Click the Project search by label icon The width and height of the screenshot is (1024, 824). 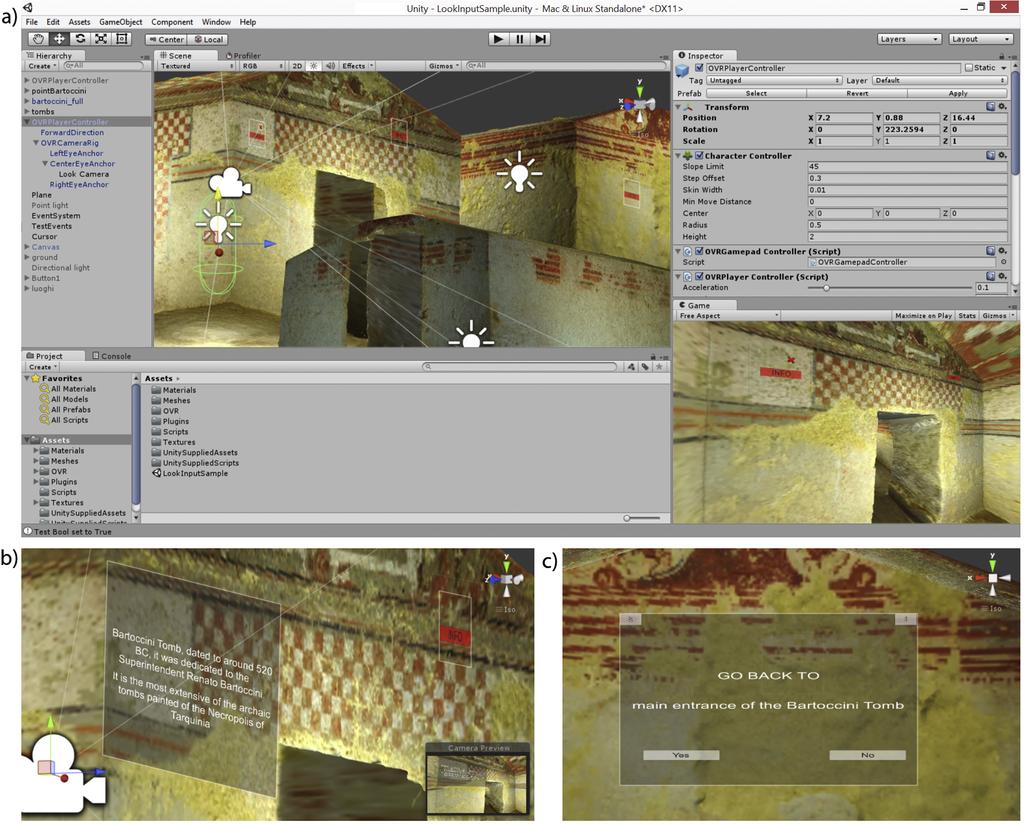(645, 367)
